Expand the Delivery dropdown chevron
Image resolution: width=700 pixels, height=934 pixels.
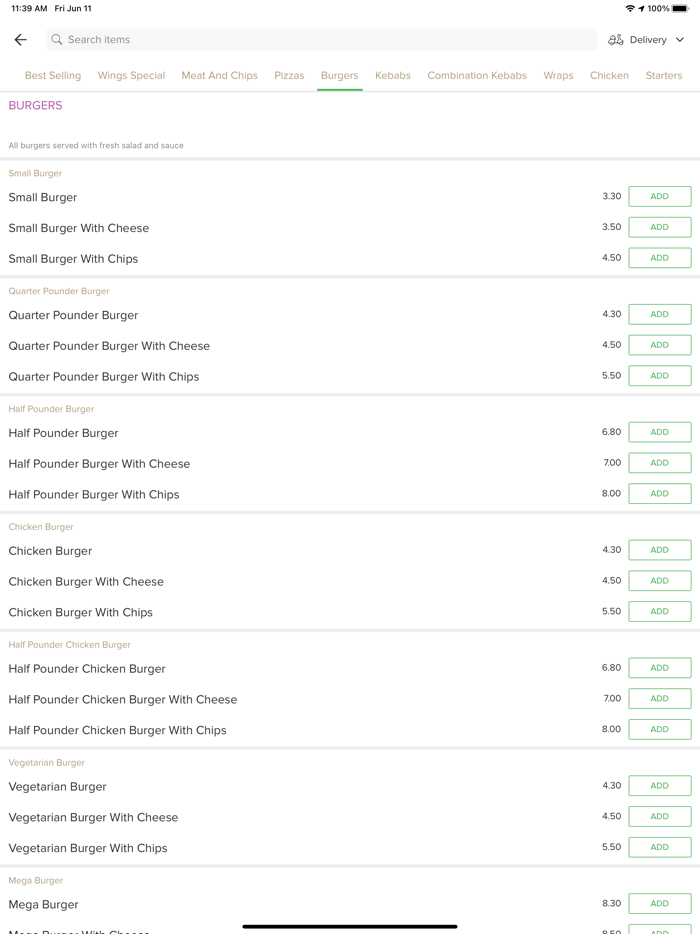pyautogui.click(x=680, y=40)
